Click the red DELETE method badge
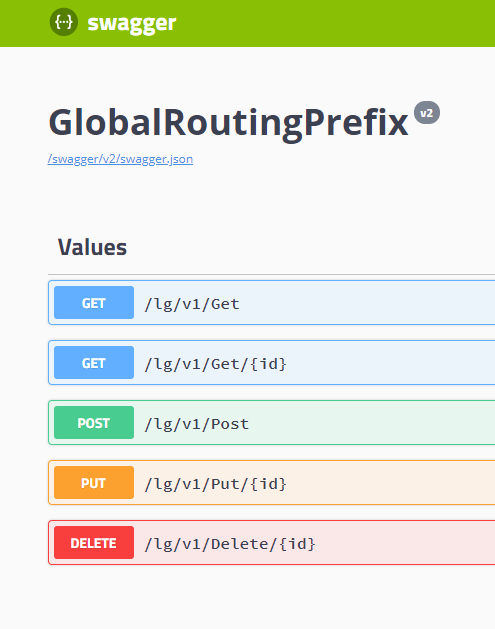 [x=94, y=542]
